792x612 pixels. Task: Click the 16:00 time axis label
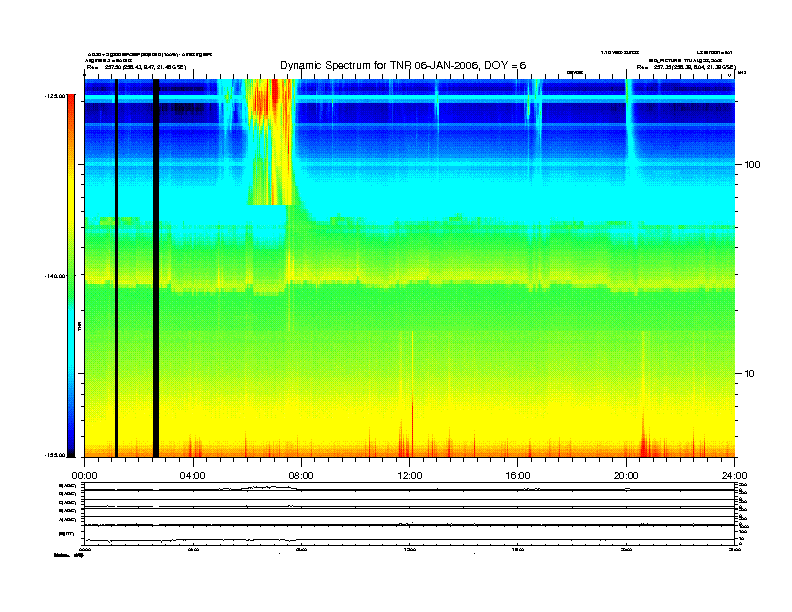point(518,476)
